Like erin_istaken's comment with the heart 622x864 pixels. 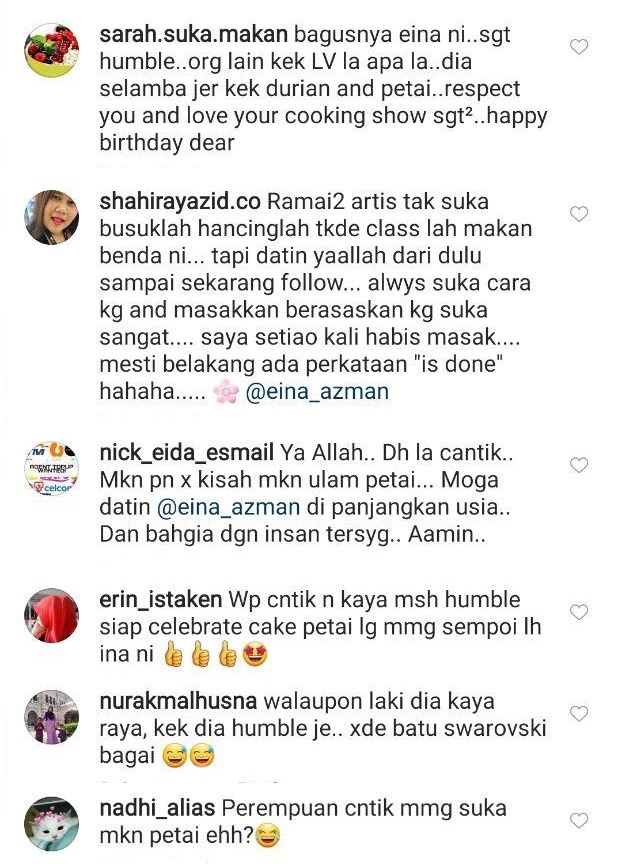[x=579, y=612]
